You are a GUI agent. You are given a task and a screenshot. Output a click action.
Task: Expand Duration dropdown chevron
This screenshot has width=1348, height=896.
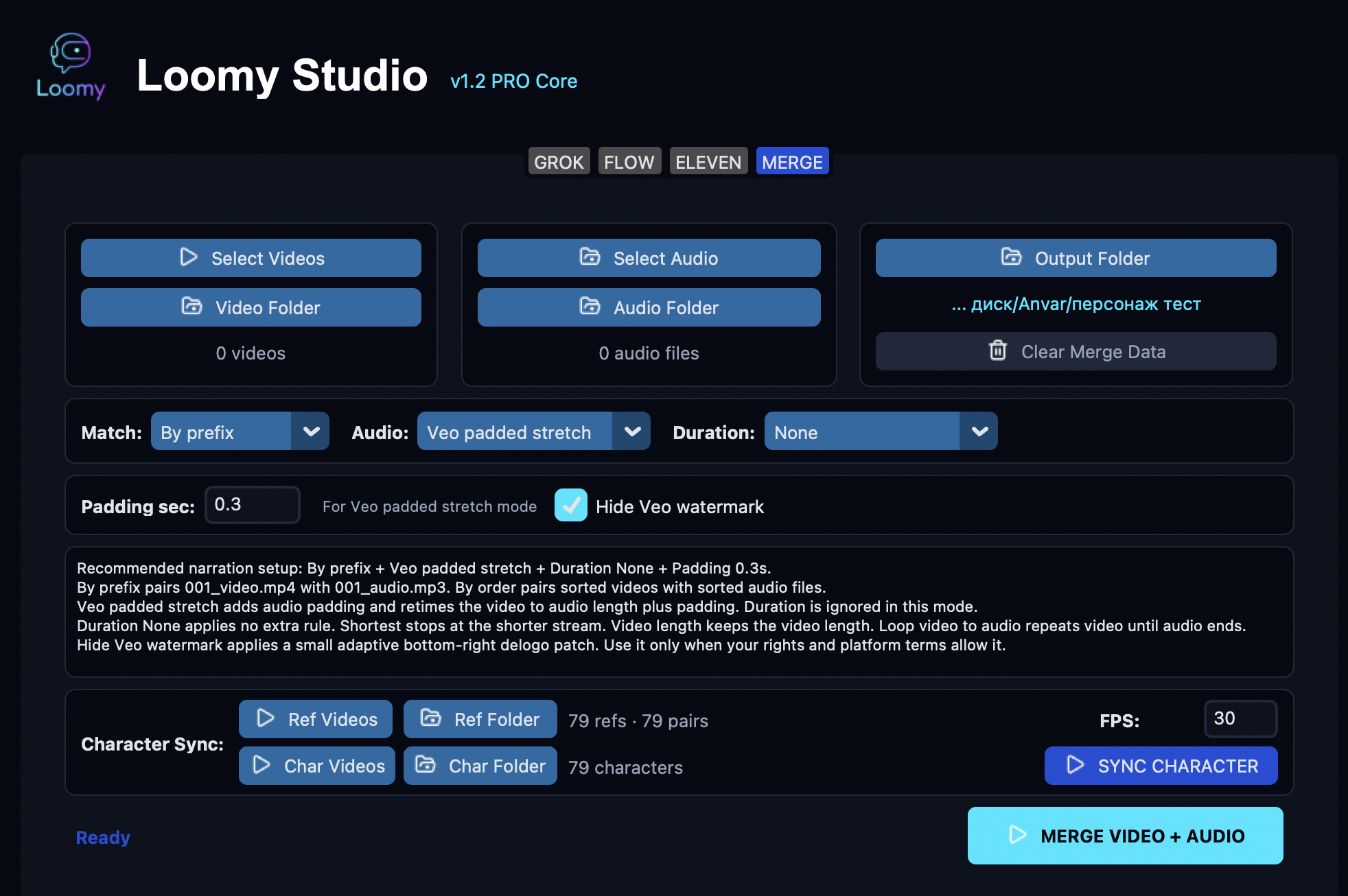(x=979, y=432)
